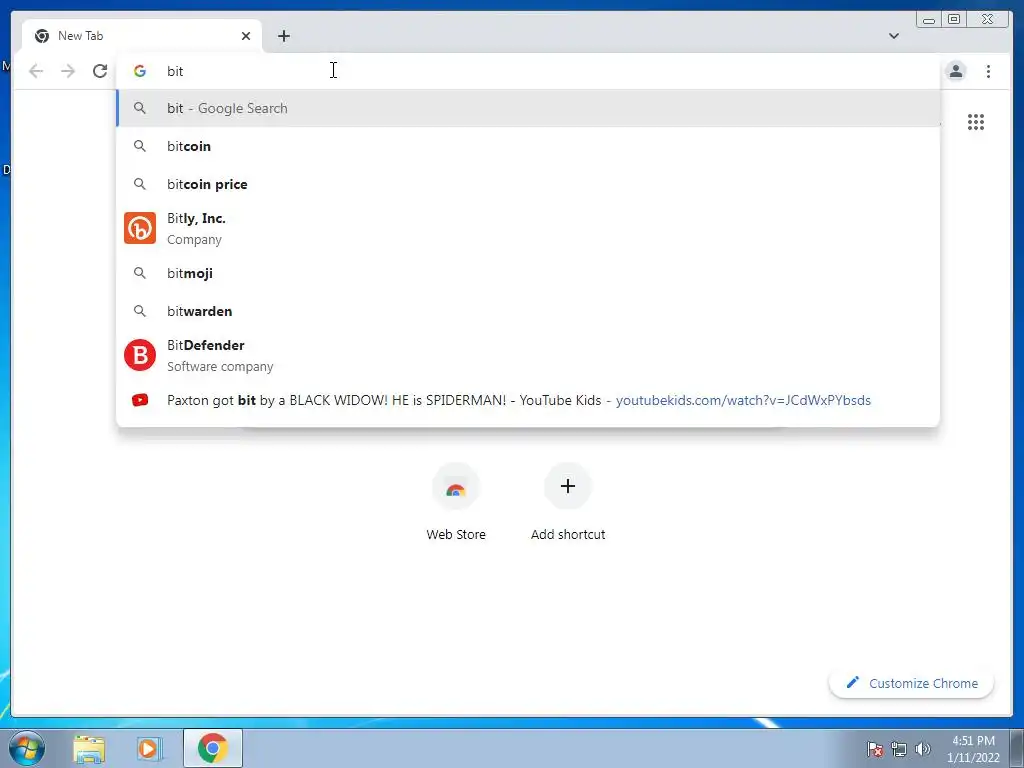1024x768 pixels.
Task: Open Windows Explorer from taskbar
Action: 89,748
